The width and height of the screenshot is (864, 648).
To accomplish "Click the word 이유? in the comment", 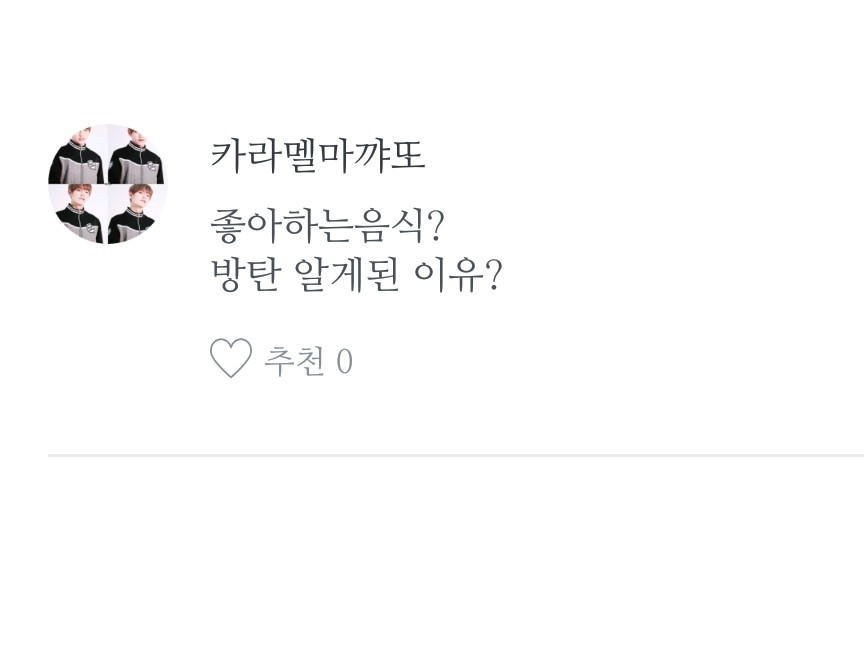I will tap(458, 275).
